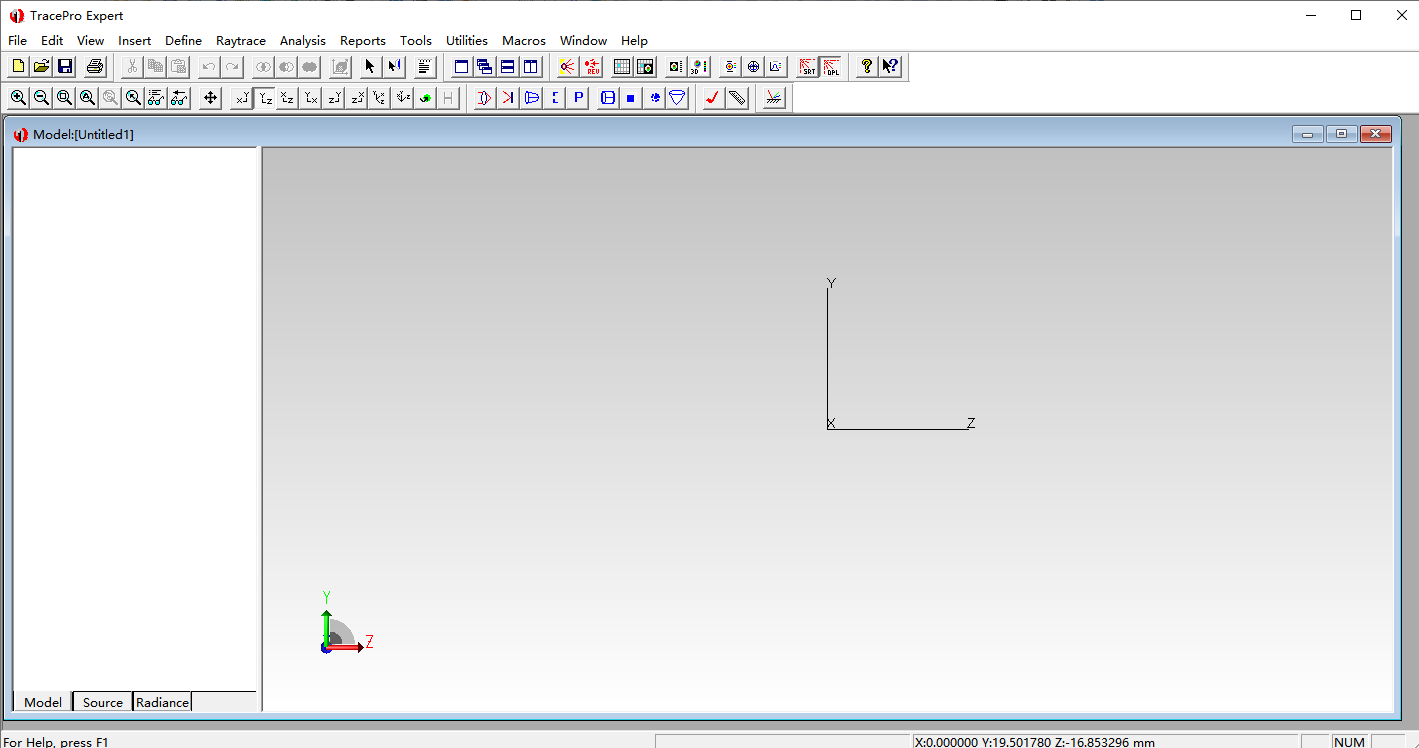Select the surface selection arrow tool
1419x748 pixels.
[x=394, y=67]
